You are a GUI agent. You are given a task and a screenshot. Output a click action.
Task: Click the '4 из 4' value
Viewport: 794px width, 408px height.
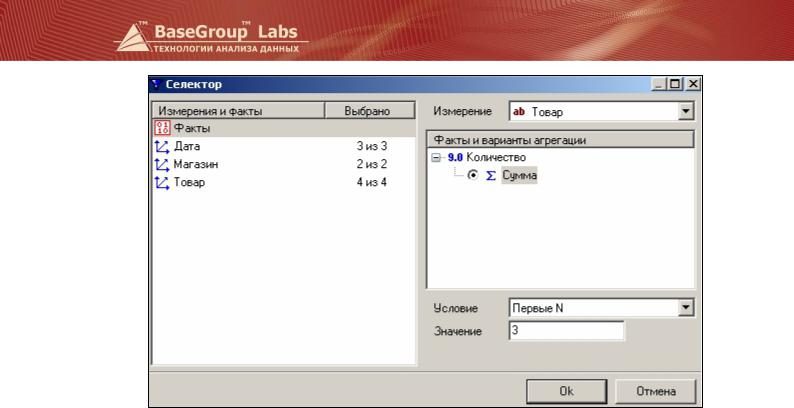(372, 182)
